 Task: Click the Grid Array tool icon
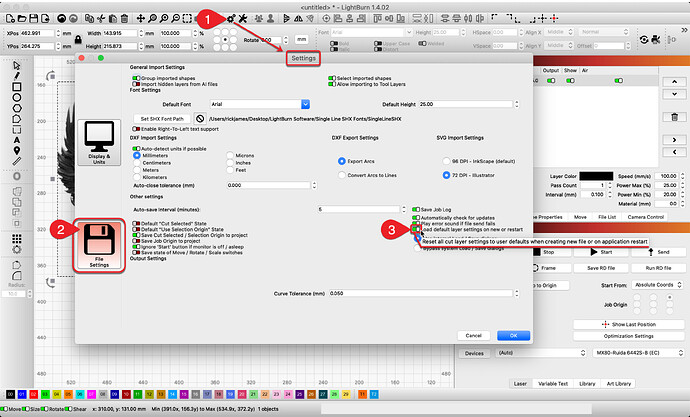17,239
